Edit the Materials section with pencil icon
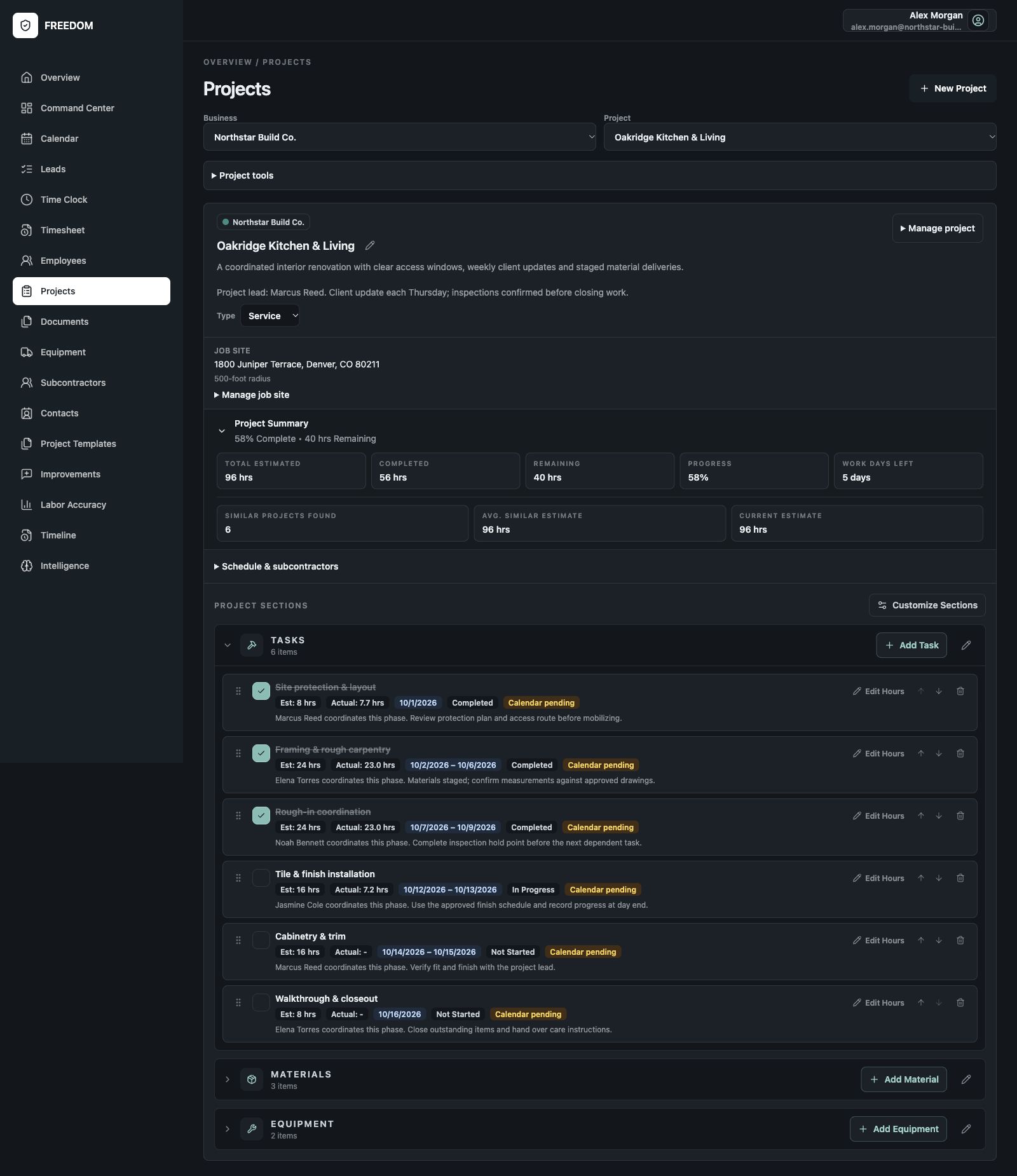Image resolution: width=1017 pixels, height=1176 pixels. point(966,1079)
